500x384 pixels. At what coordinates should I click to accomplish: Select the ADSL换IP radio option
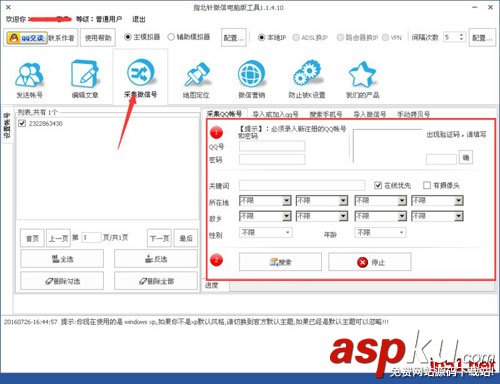pyautogui.click(x=310, y=37)
